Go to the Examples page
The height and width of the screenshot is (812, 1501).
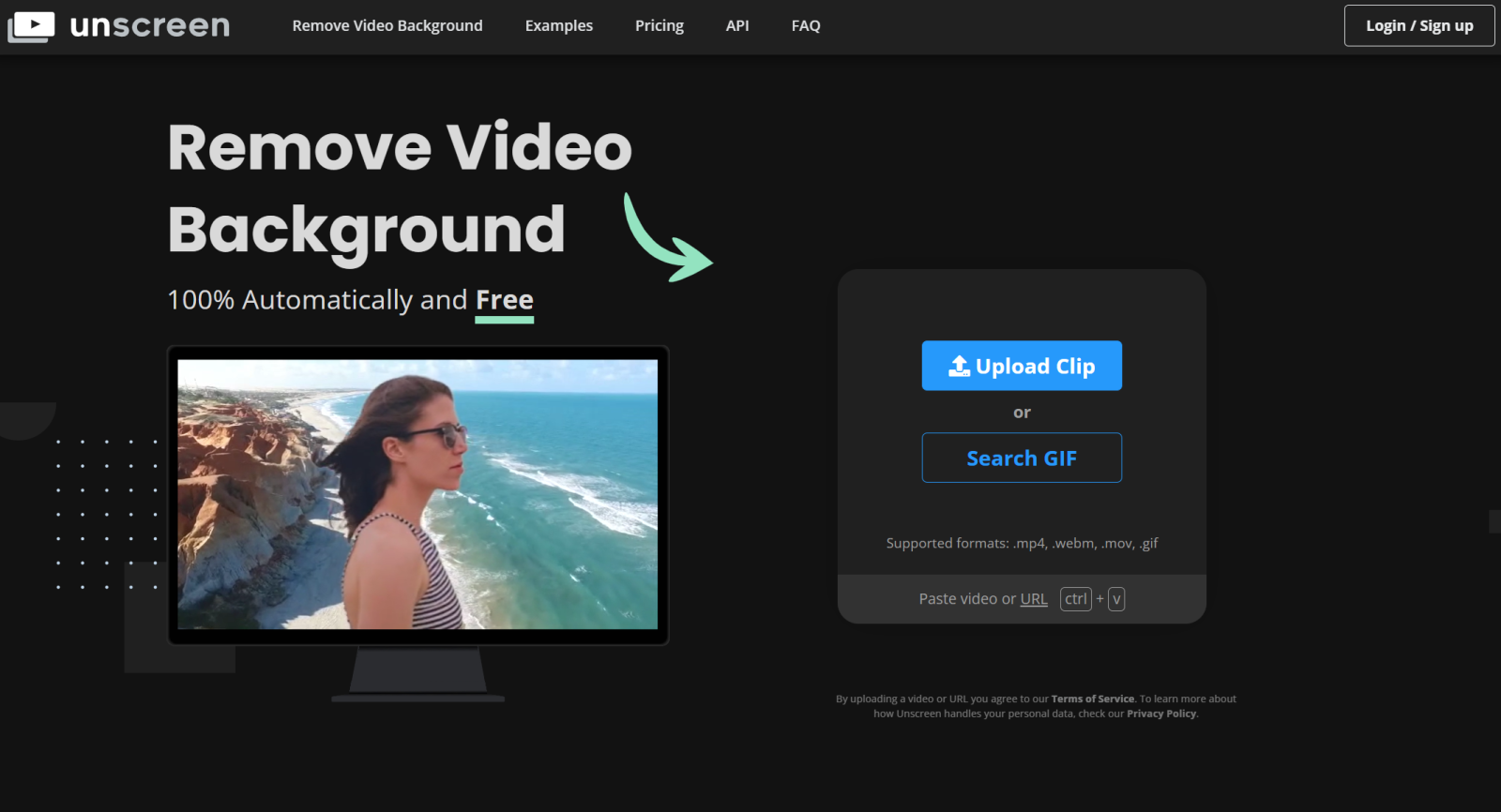tap(559, 26)
